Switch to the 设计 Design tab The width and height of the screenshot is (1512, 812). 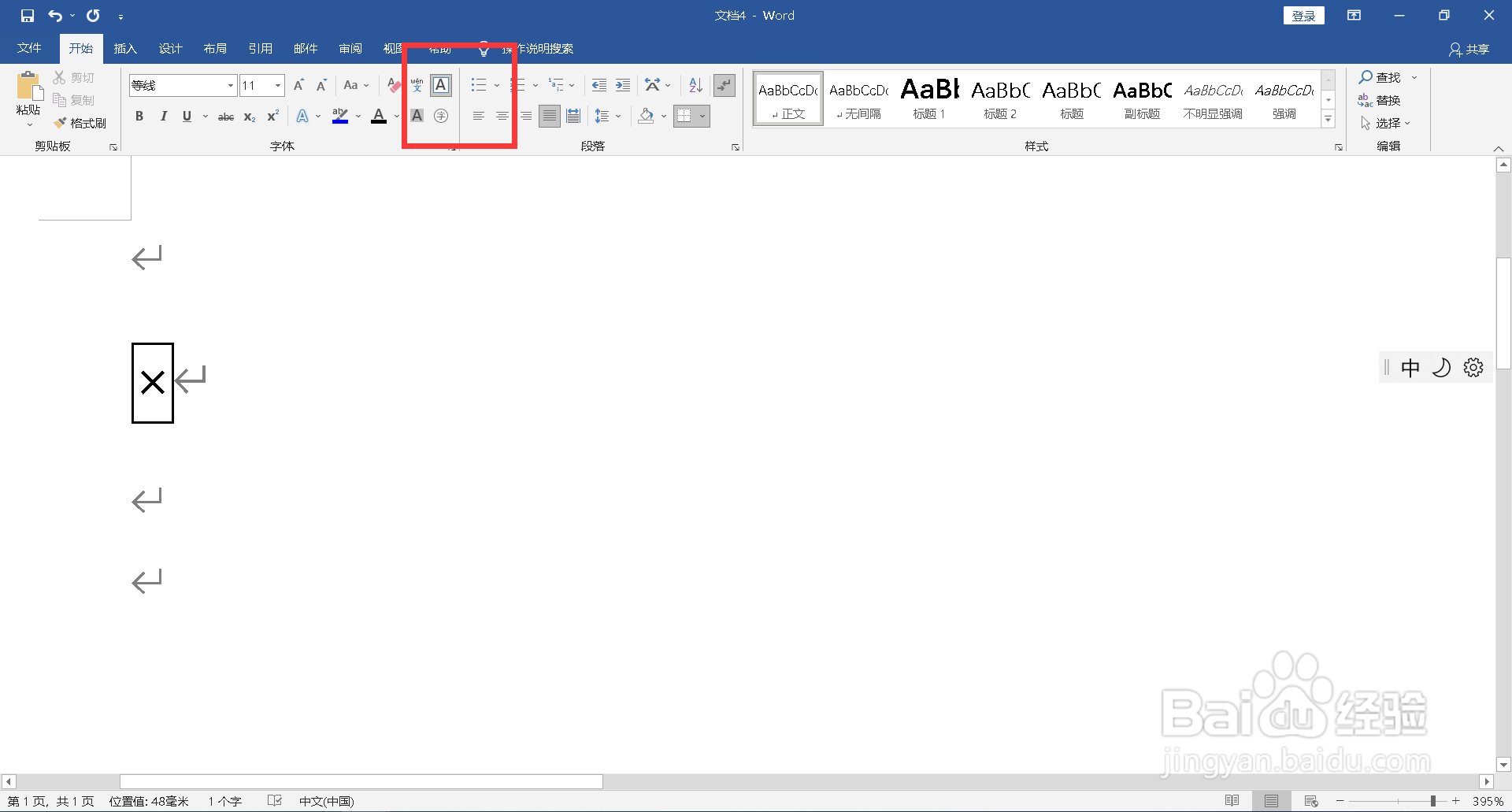coord(170,49)
